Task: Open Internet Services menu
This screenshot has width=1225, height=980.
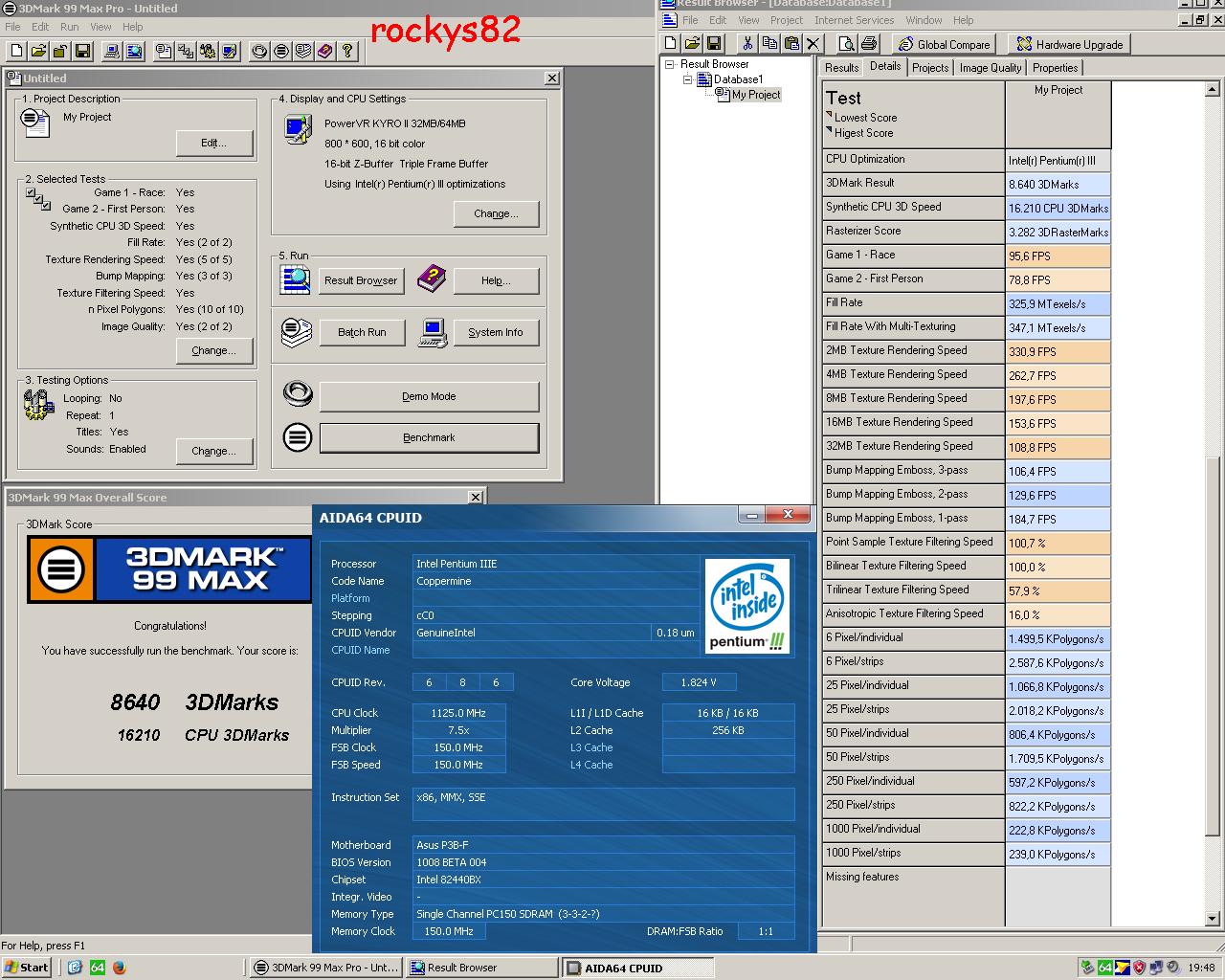Action: 854,20
